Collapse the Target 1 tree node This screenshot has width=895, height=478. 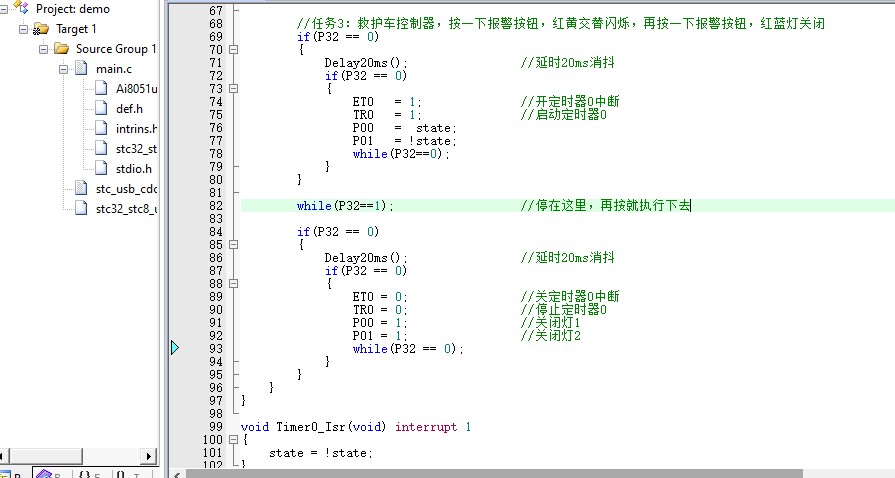(x=24, y=29)
